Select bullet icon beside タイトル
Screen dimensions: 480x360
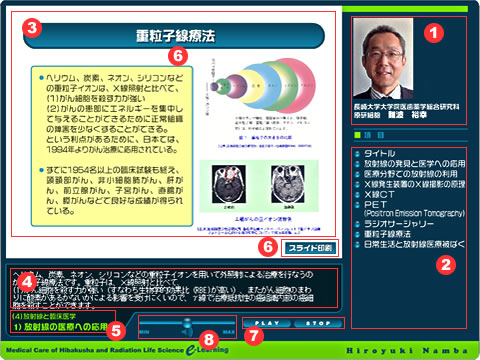pyautogui.click(x=358, y=154)
